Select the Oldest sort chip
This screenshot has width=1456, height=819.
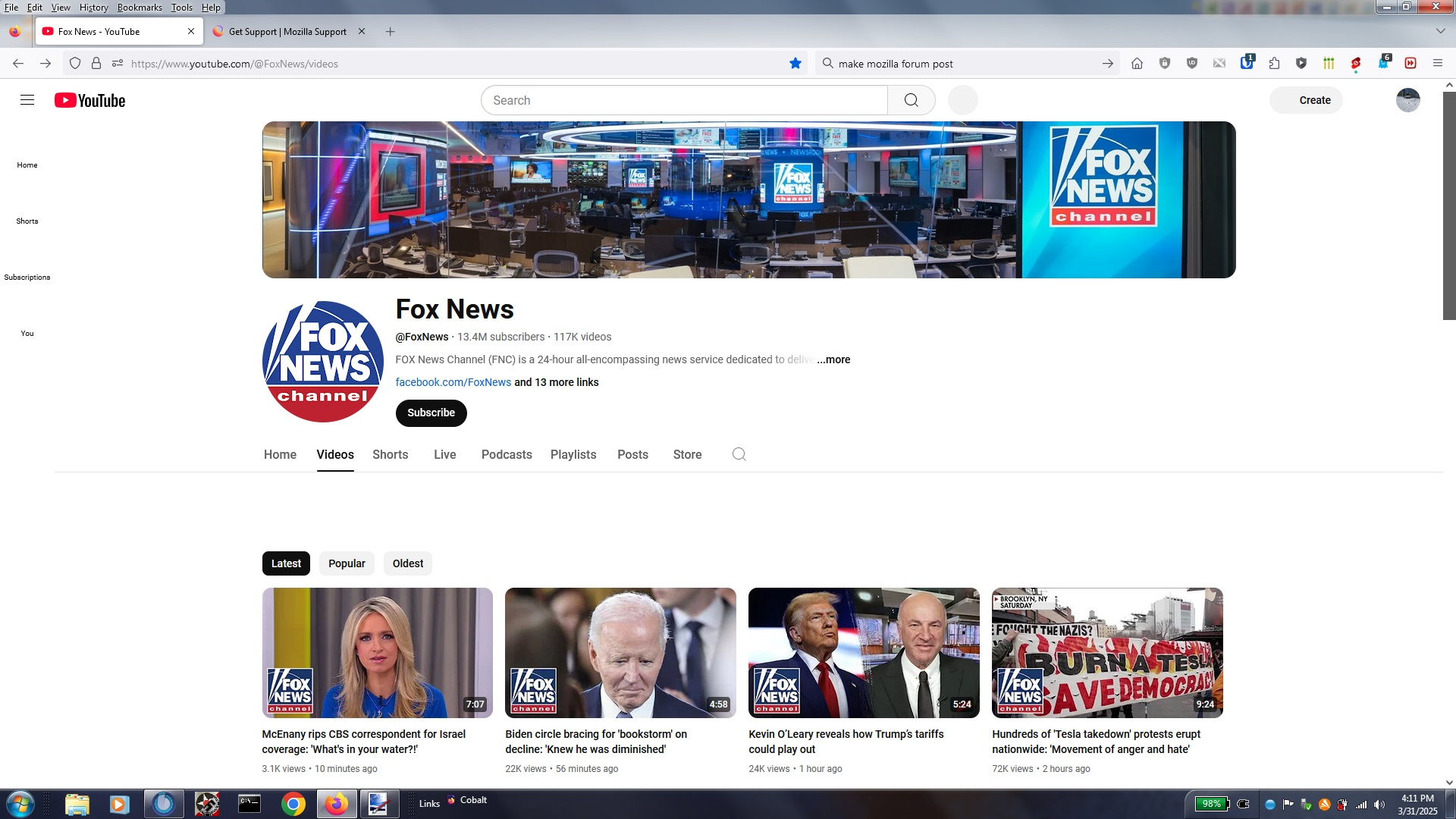(407, 563)
